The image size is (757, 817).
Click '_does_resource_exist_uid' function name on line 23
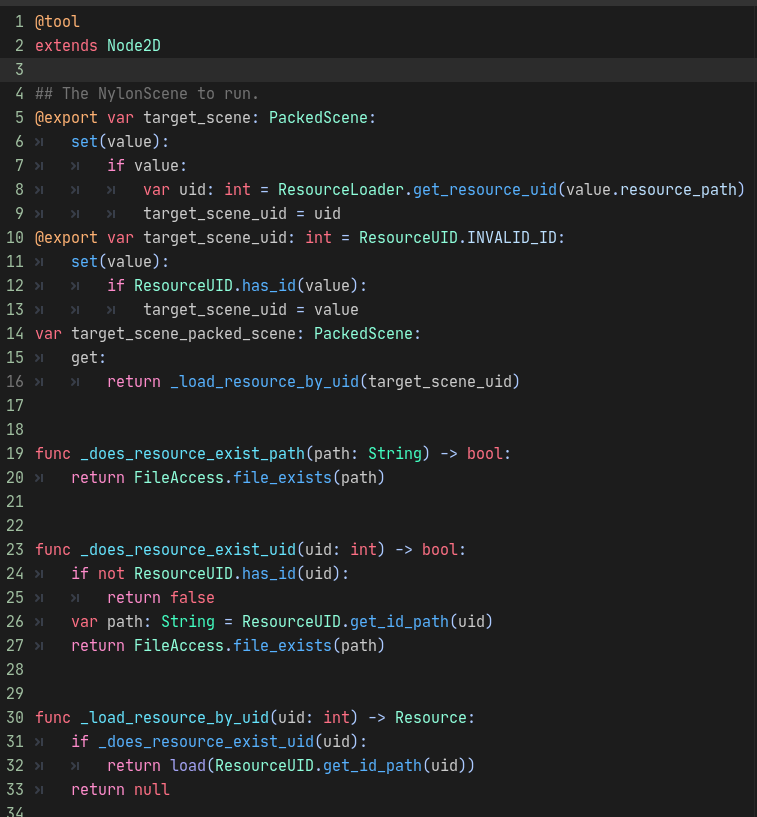click(x=188, y=549)
